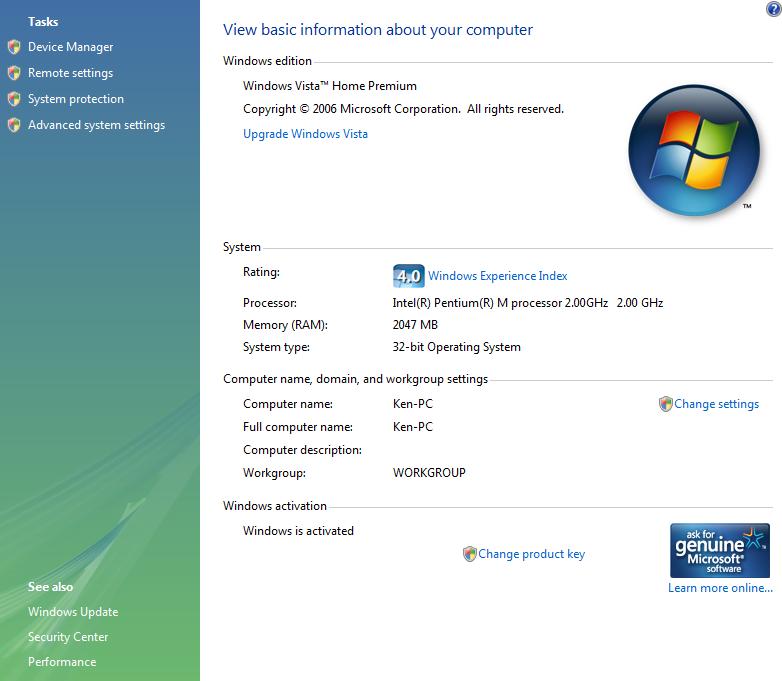Click the 32-bit Operating System text
This screenshot has width=782, height=681.
(456, 347)
